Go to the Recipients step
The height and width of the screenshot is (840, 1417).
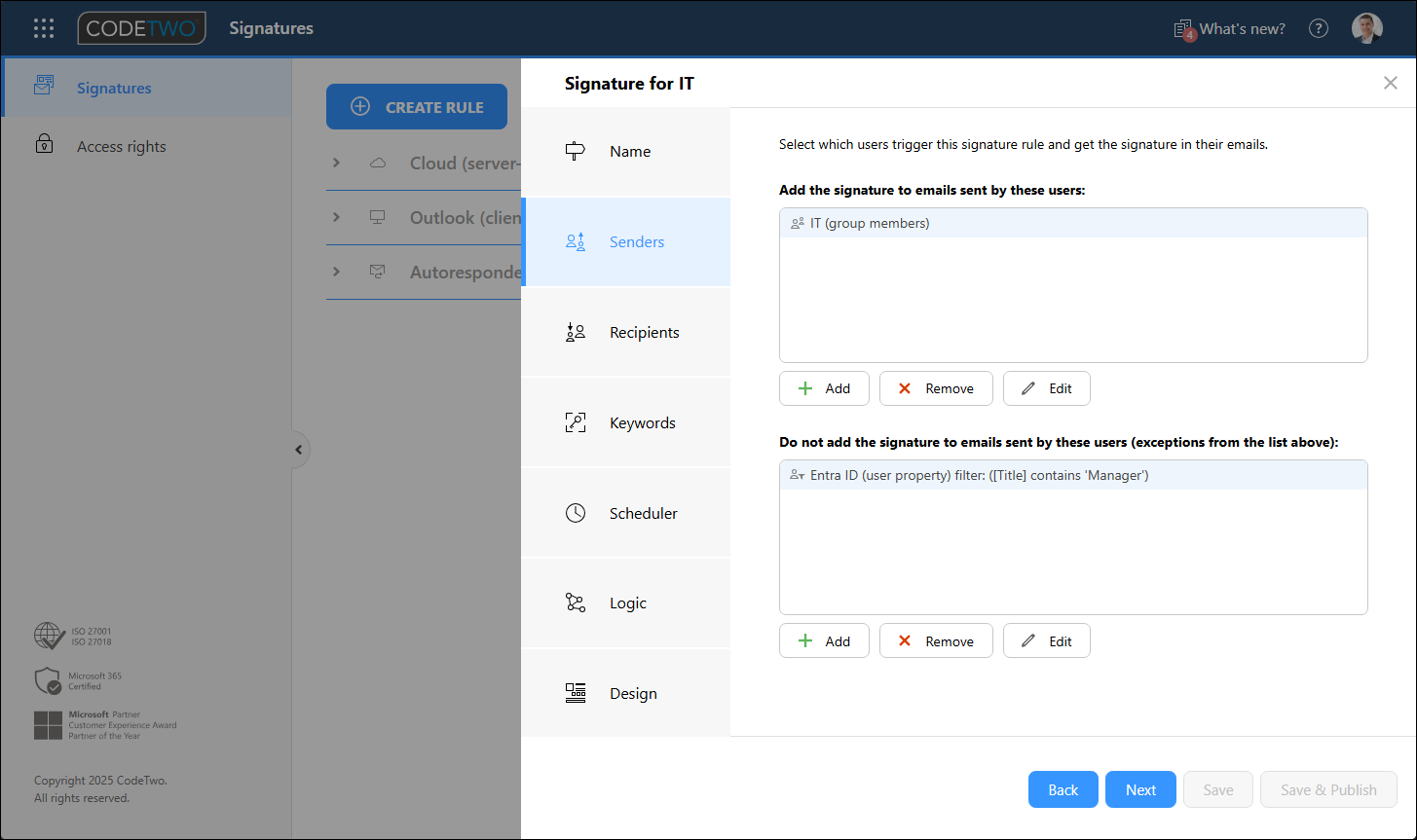[x=626, y=332]
